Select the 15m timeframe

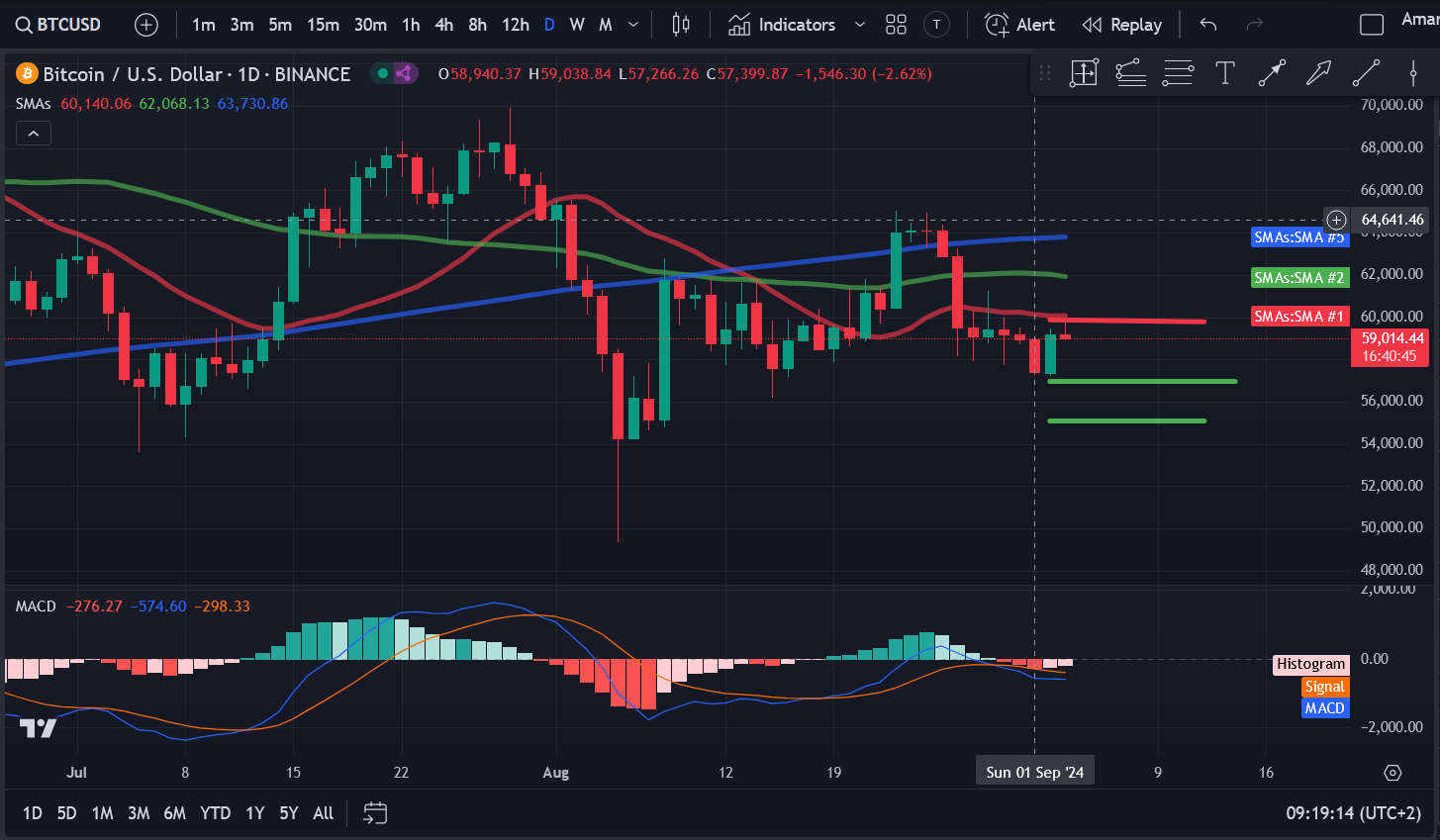click(323, 25)
